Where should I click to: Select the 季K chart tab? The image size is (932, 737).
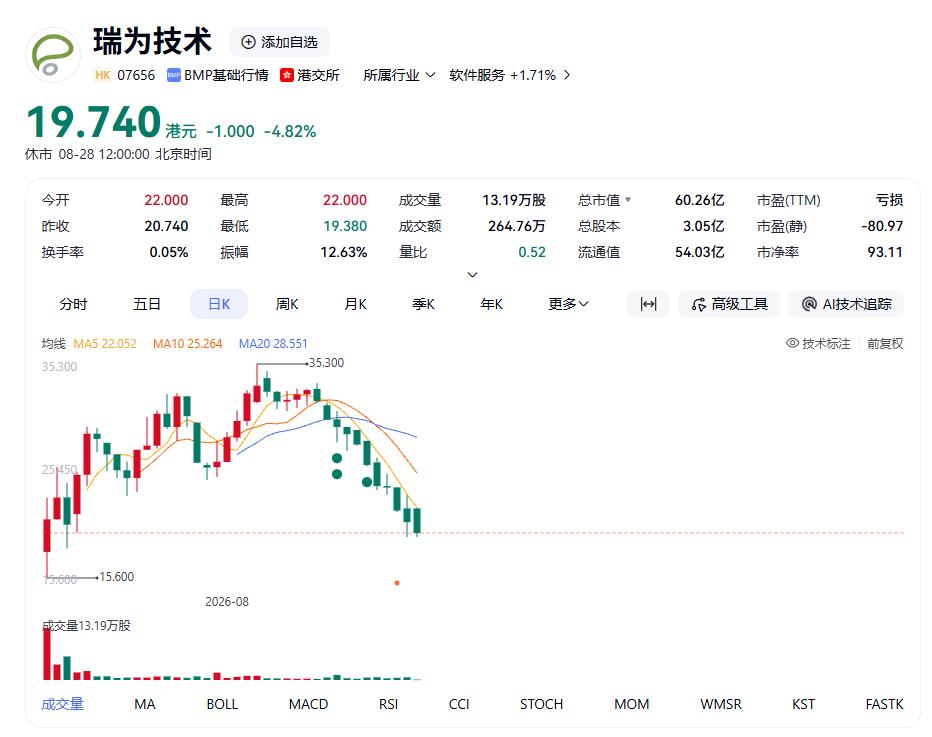tap(424, 304)
